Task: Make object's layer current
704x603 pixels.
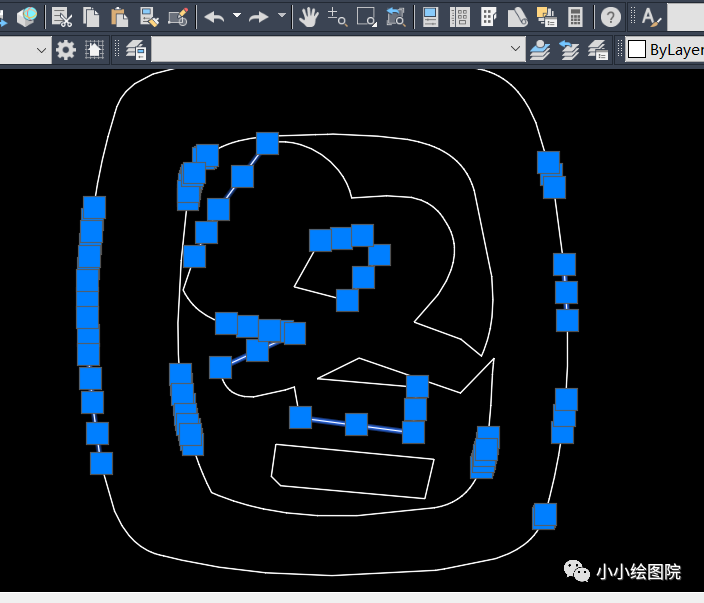Action: coord(540,49)
